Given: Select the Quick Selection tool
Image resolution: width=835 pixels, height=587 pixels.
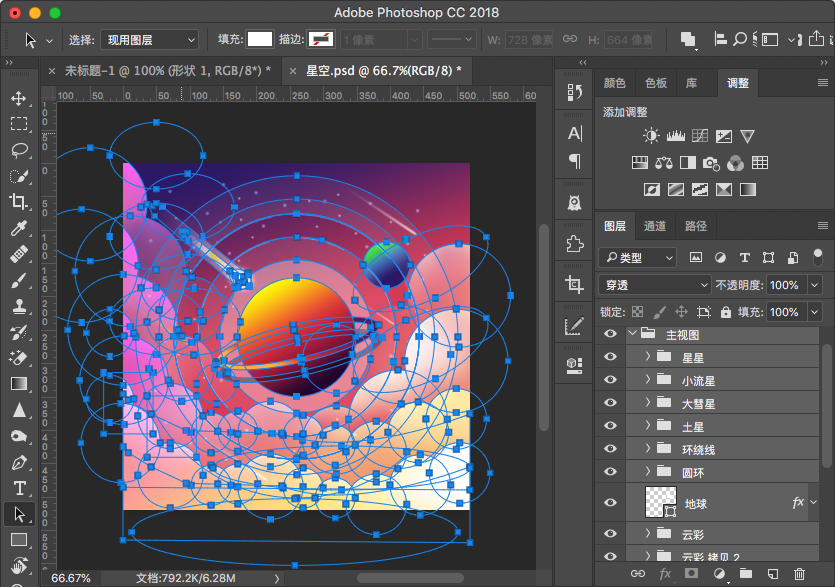Looking at the screenshot, I should pos(19,176).
